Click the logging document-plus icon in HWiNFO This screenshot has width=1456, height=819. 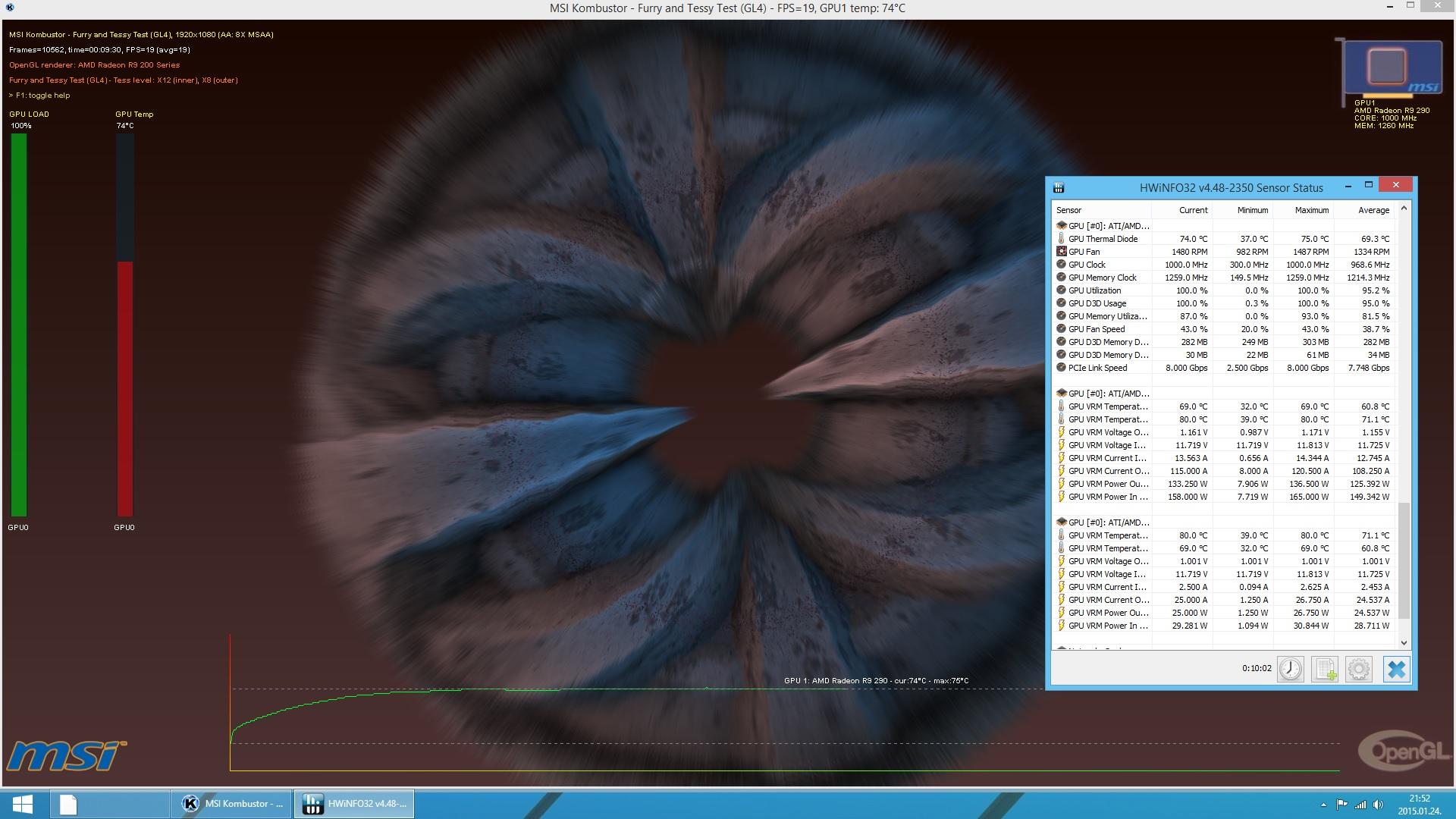pos(1325,669)
